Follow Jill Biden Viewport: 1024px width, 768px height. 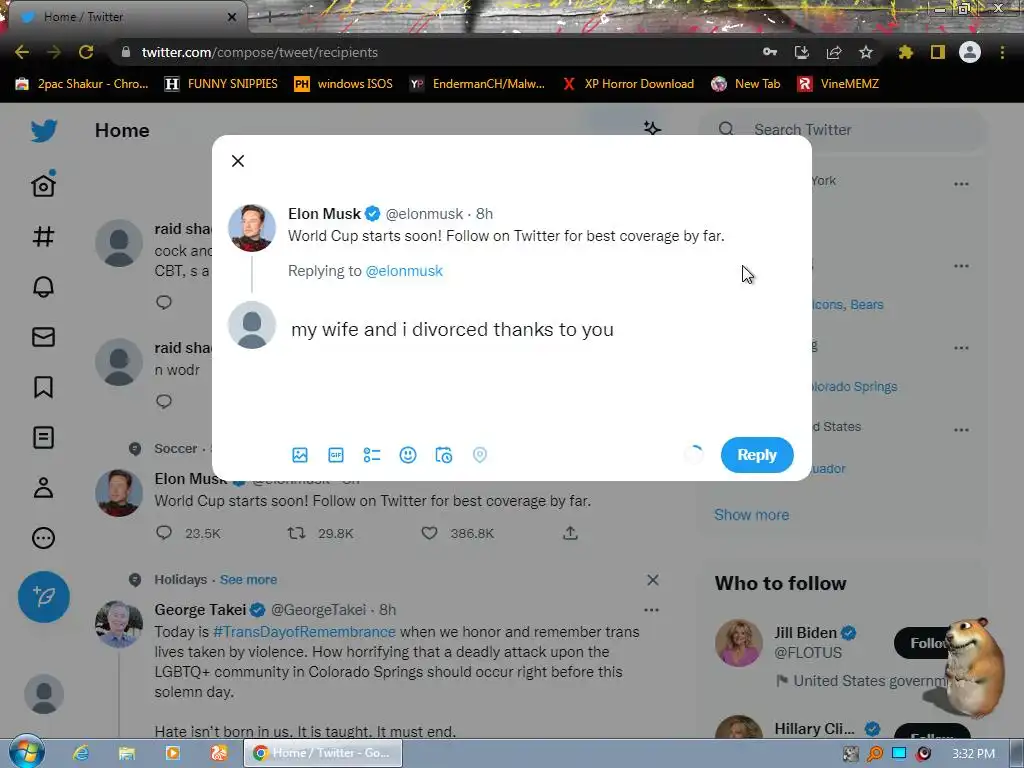point(922,643)
